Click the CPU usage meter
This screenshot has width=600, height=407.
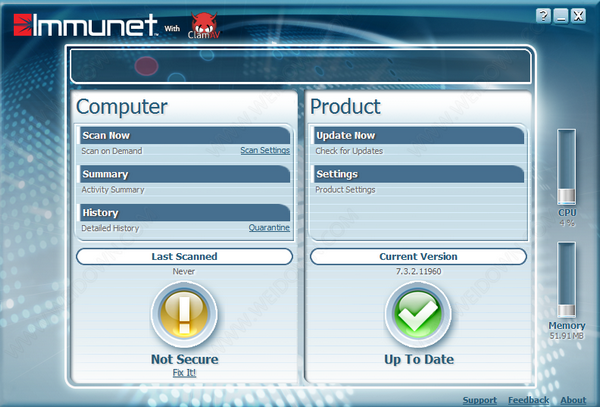(566, 167)
